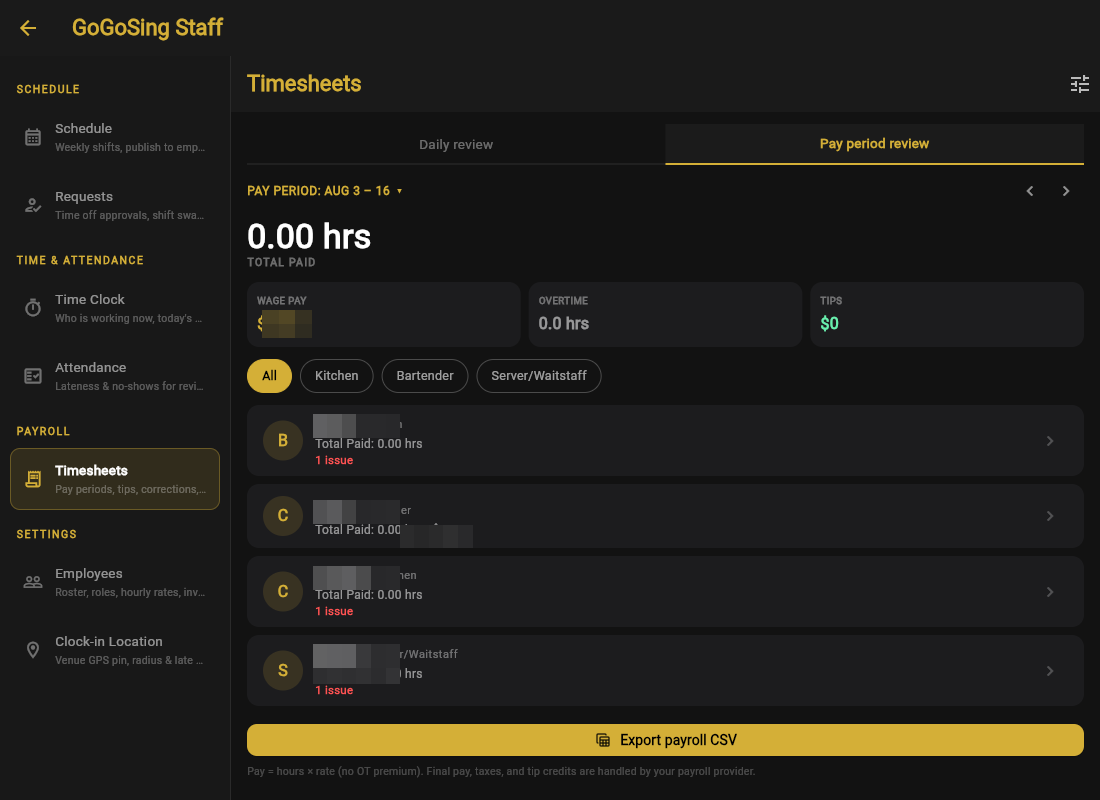
Task: Select avatar C of the 0.00 hrs Kitchen row
Action: tap(283, 592)
